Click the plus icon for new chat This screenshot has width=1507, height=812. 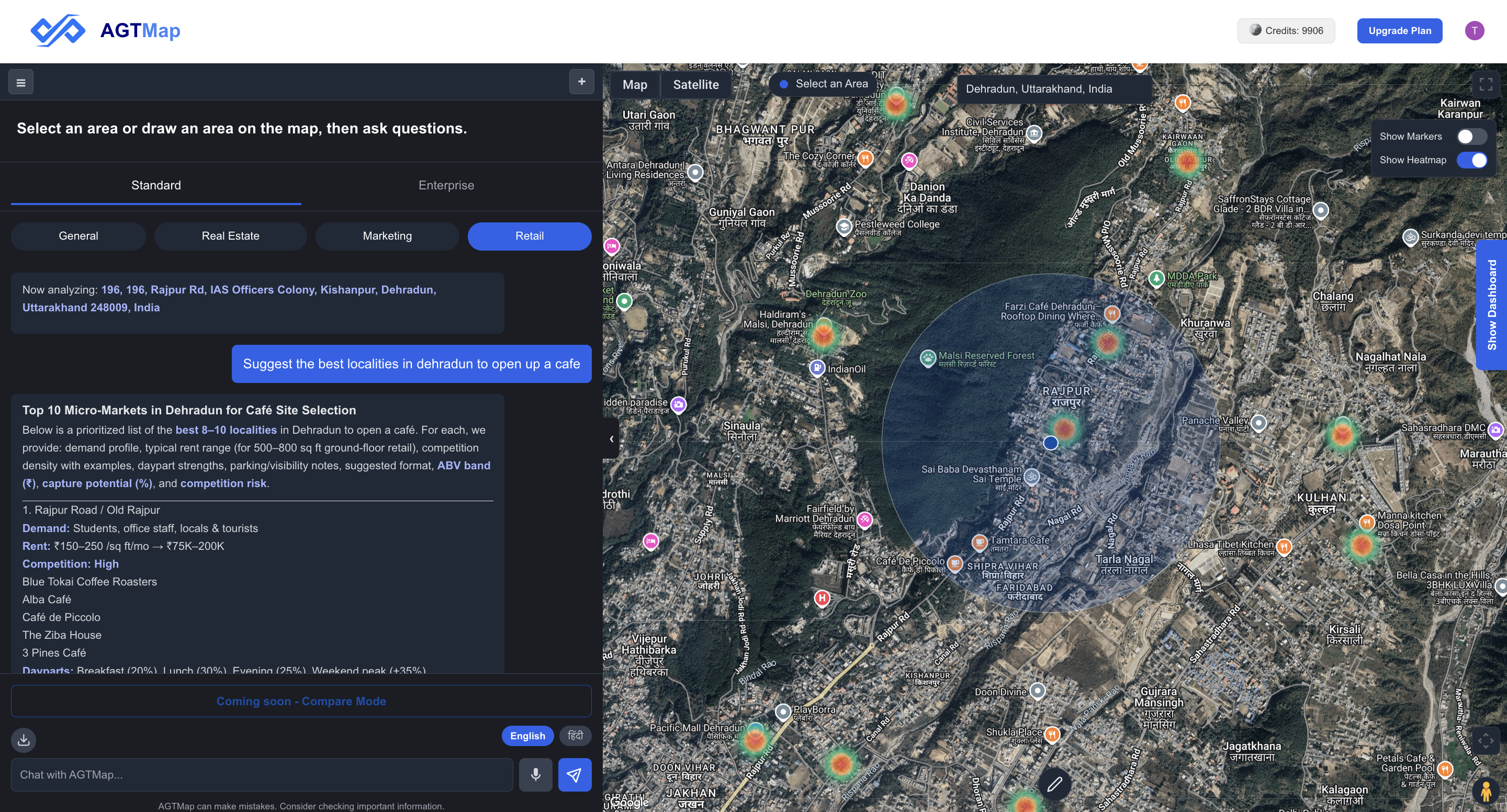(581, 82)
